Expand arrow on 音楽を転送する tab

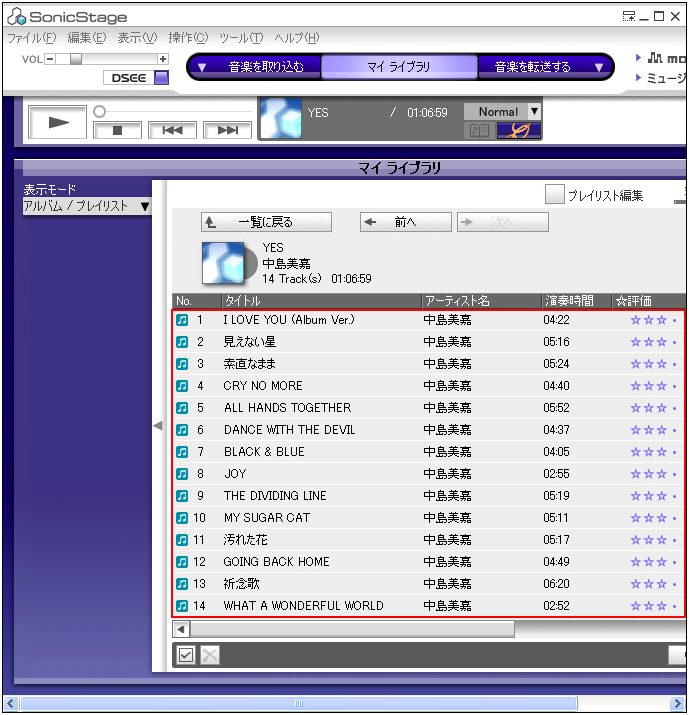point(599,67)
